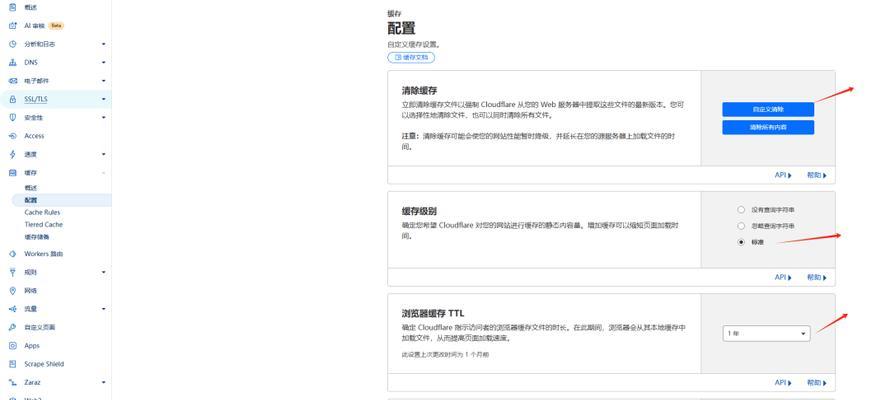Click the 缓存级别 section heading

tap(419, 212)
